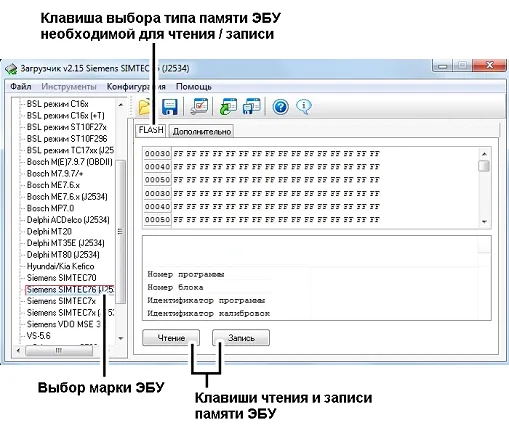509x428 pixels.
Task: Select BSL режим C16x in the list
Action: tap(57, 104)
